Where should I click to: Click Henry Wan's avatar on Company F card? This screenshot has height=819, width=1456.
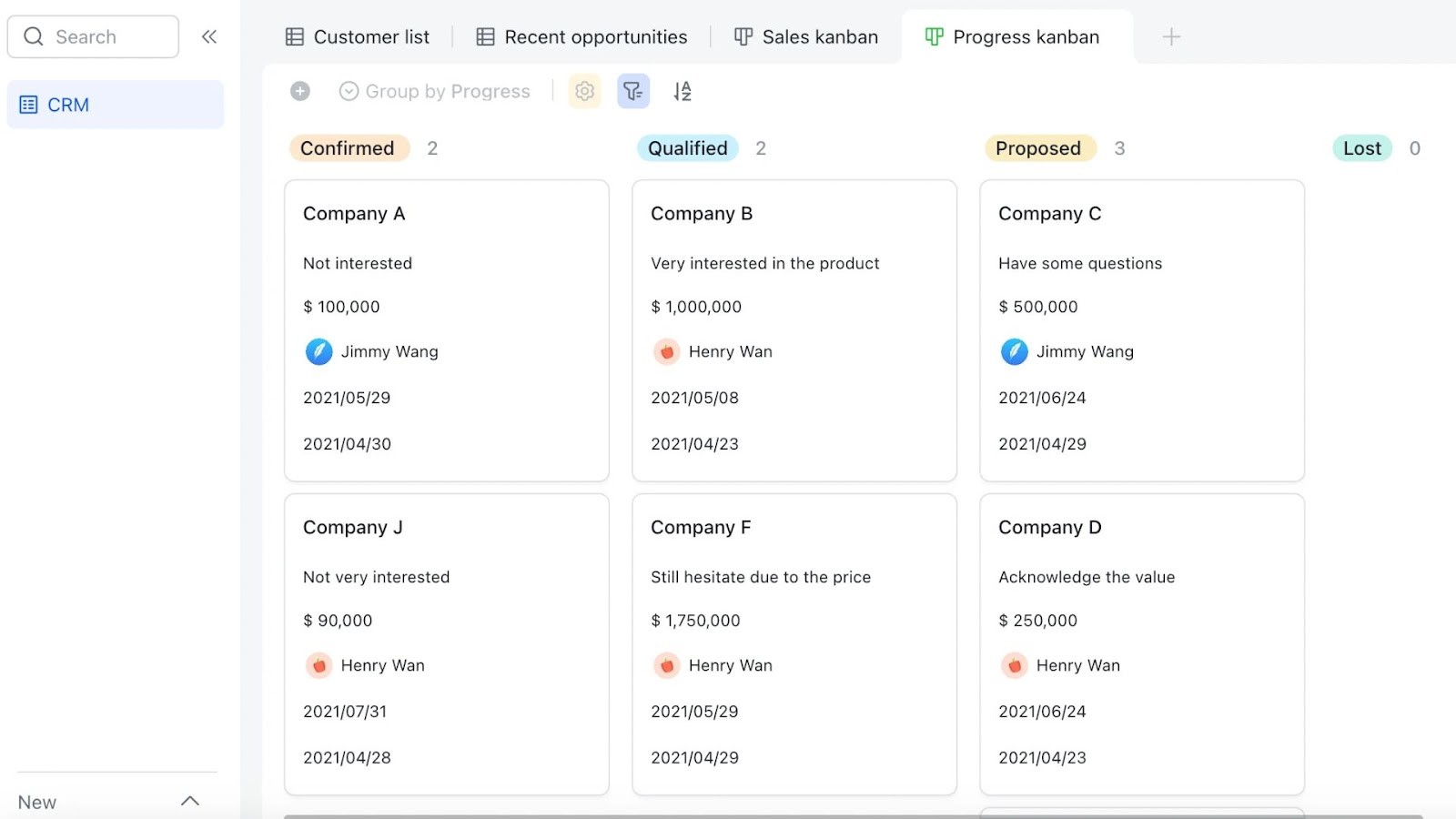[x=667, y=665]
